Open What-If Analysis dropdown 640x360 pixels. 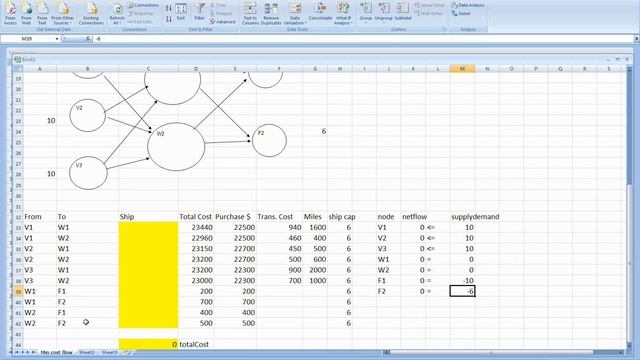344,13
